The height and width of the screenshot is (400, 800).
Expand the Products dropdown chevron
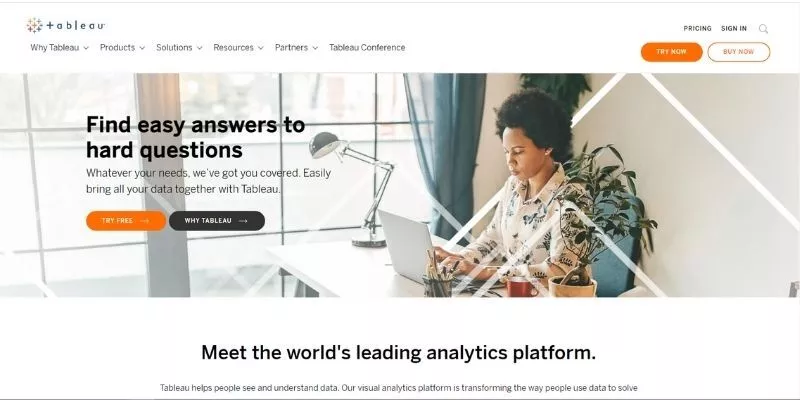[x=142, y=48]
